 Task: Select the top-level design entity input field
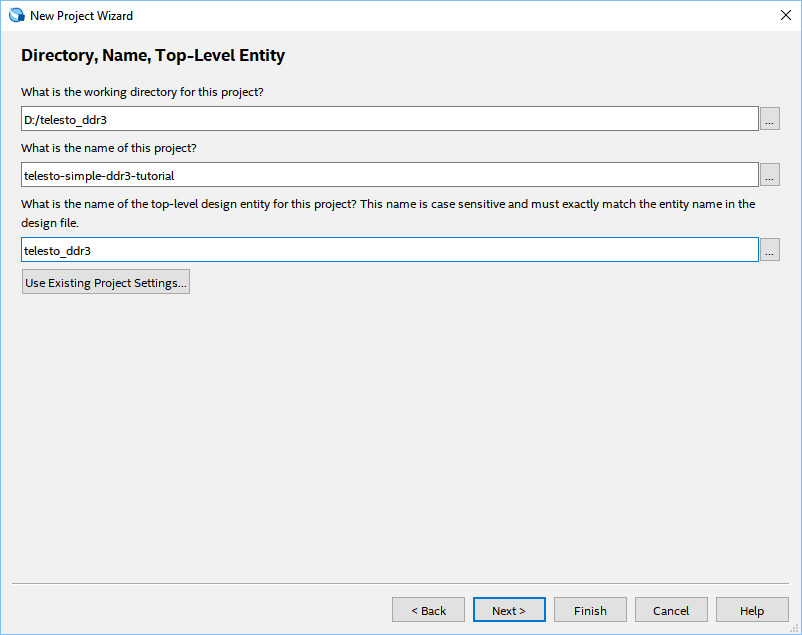coord(390,250)
